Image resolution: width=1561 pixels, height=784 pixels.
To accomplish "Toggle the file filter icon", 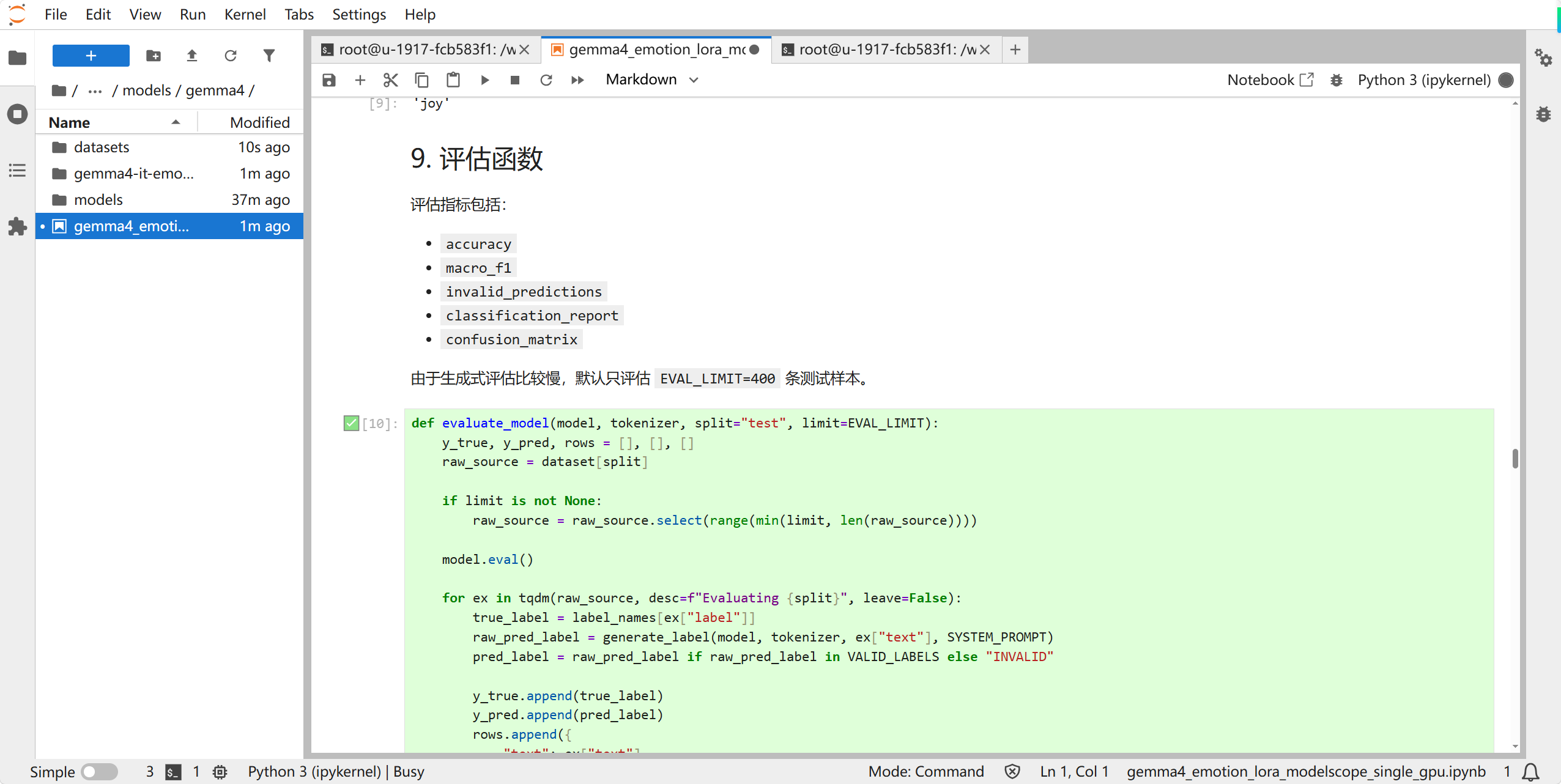I will [x=269, y=56].
